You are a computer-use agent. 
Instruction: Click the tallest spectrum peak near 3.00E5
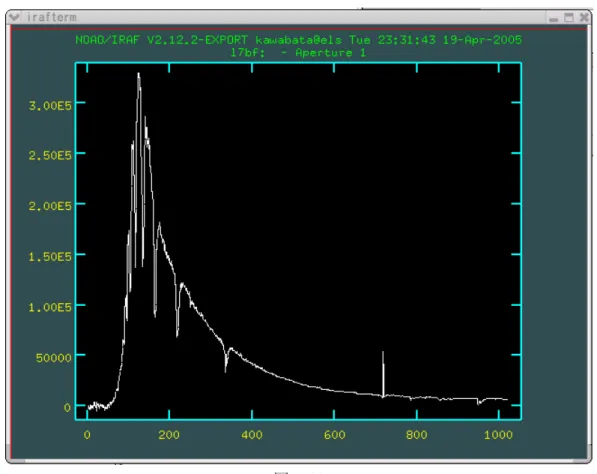pyautogui.click(x=139, y=75)
